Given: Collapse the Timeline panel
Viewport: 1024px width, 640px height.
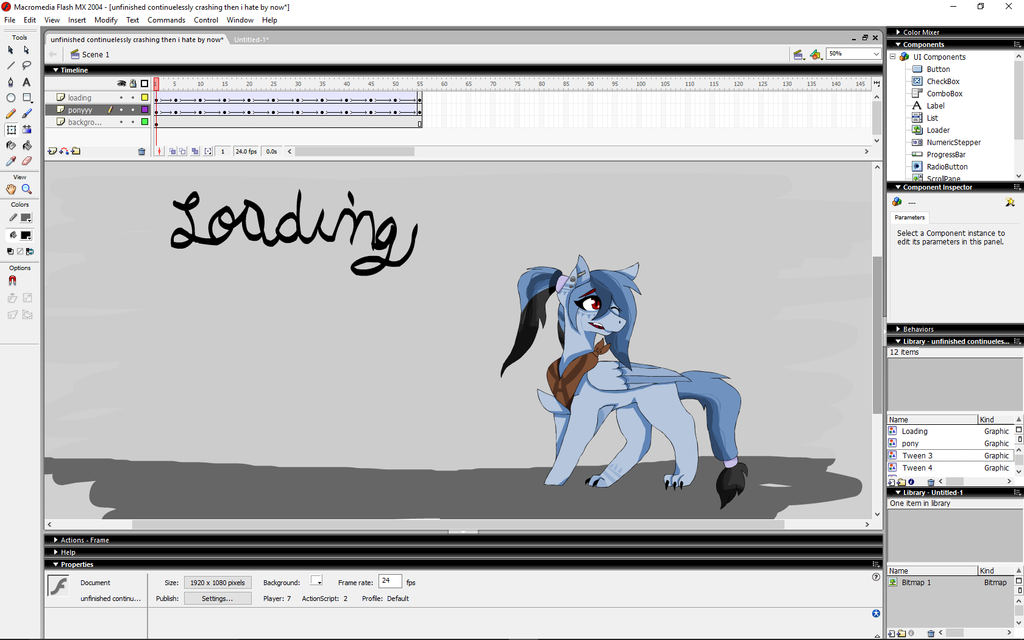Looking at the screenshot, I should click(56, 70).
